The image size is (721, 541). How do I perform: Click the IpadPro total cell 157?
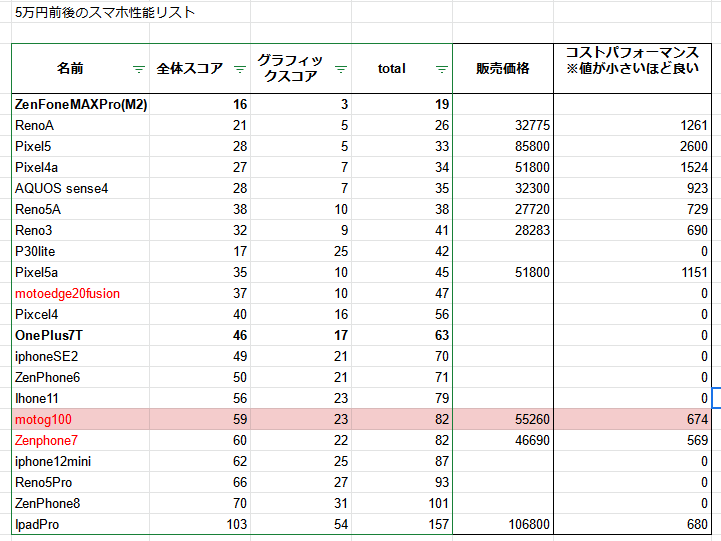click(402, 524)
